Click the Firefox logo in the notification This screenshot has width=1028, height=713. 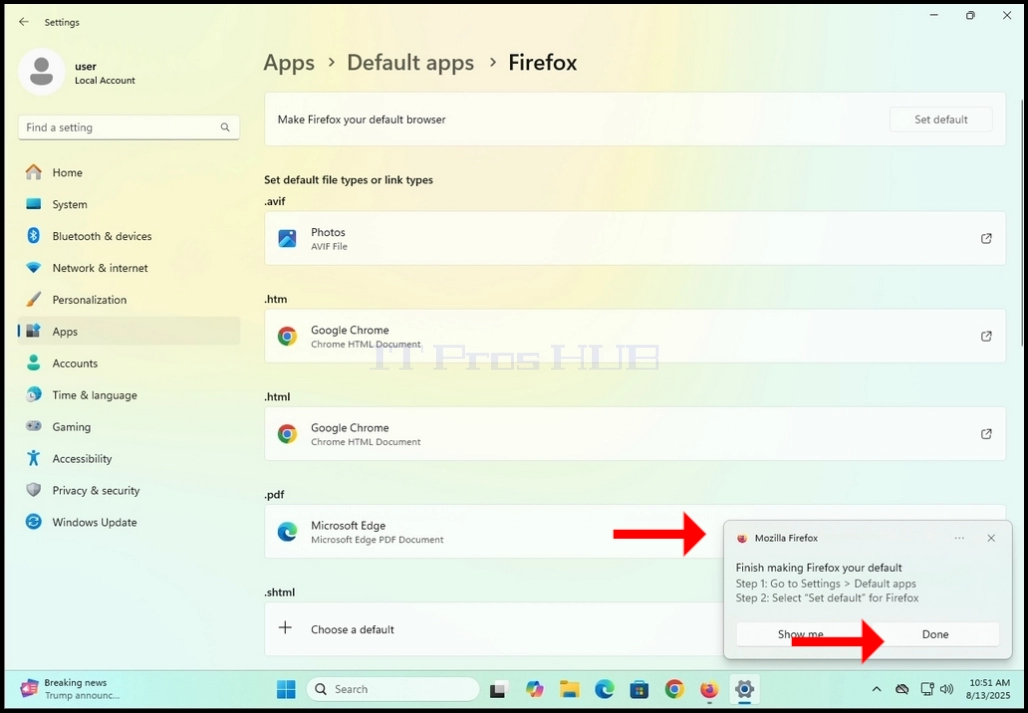click(742, 538)
